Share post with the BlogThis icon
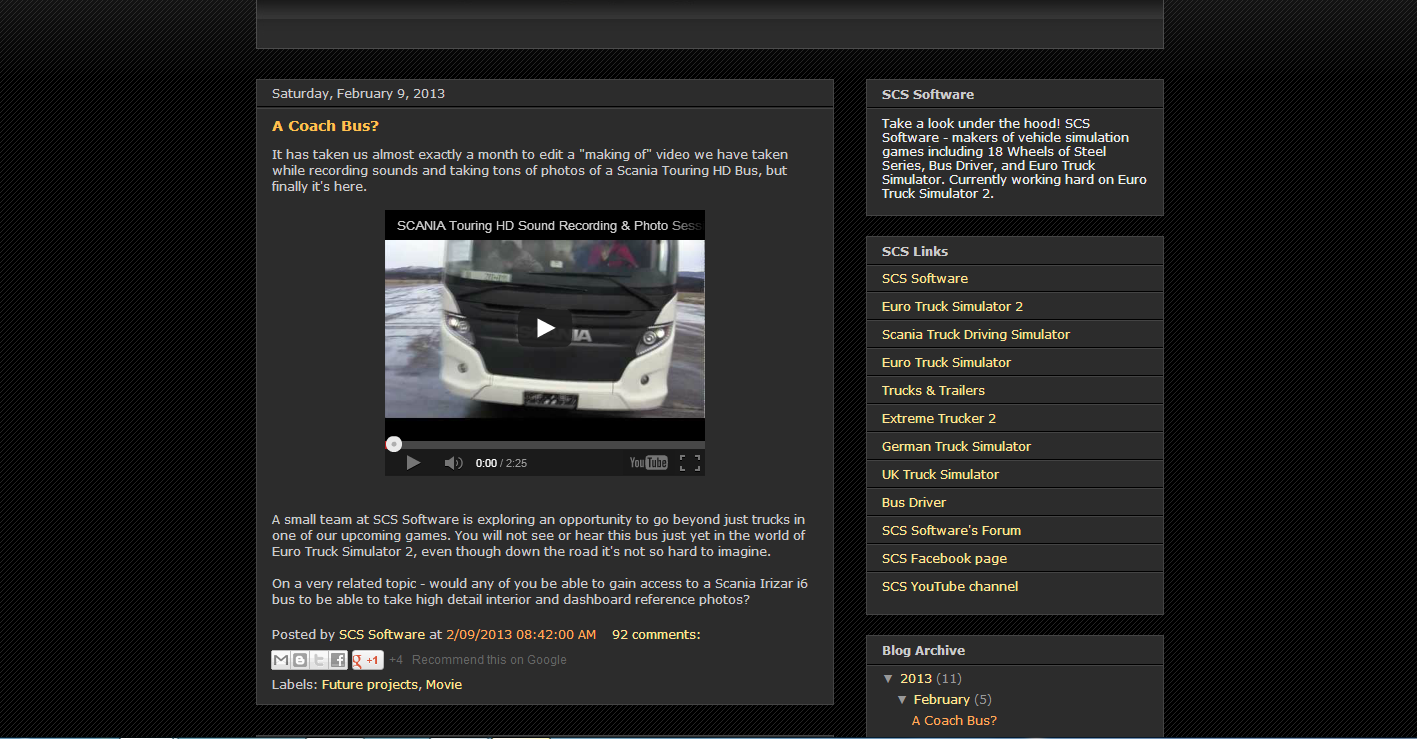The image size is (1417, 739). pyautogui.click(x=300, y=660)
